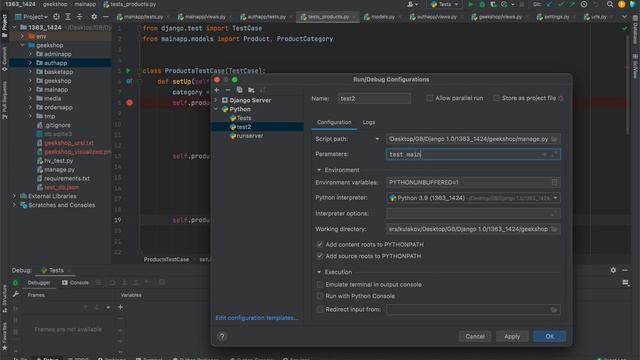Screen dimensions: 640x360
Task: Open environment variables editor icon
Action: point(554,182)
